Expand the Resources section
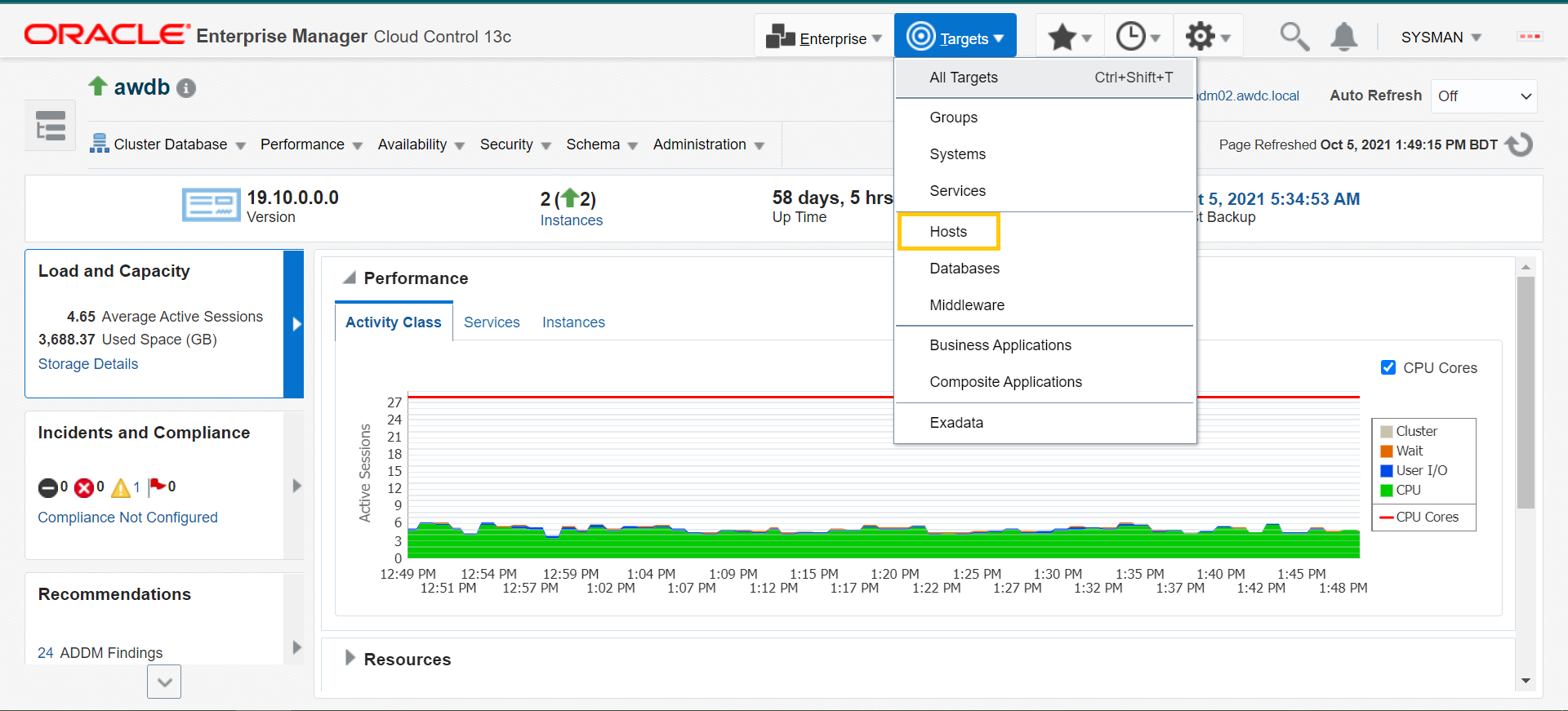This screenshot has width=1568, height=711. (350, 658)
